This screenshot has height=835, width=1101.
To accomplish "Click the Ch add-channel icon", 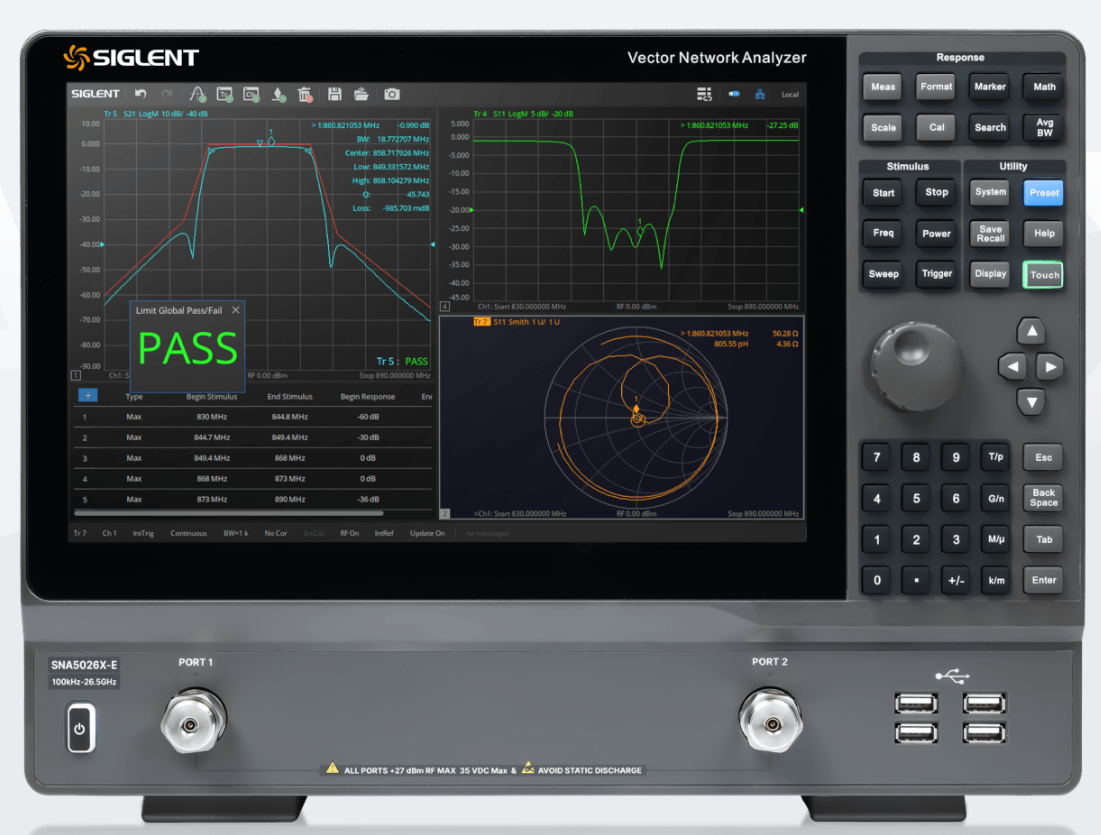I will 251,94.
